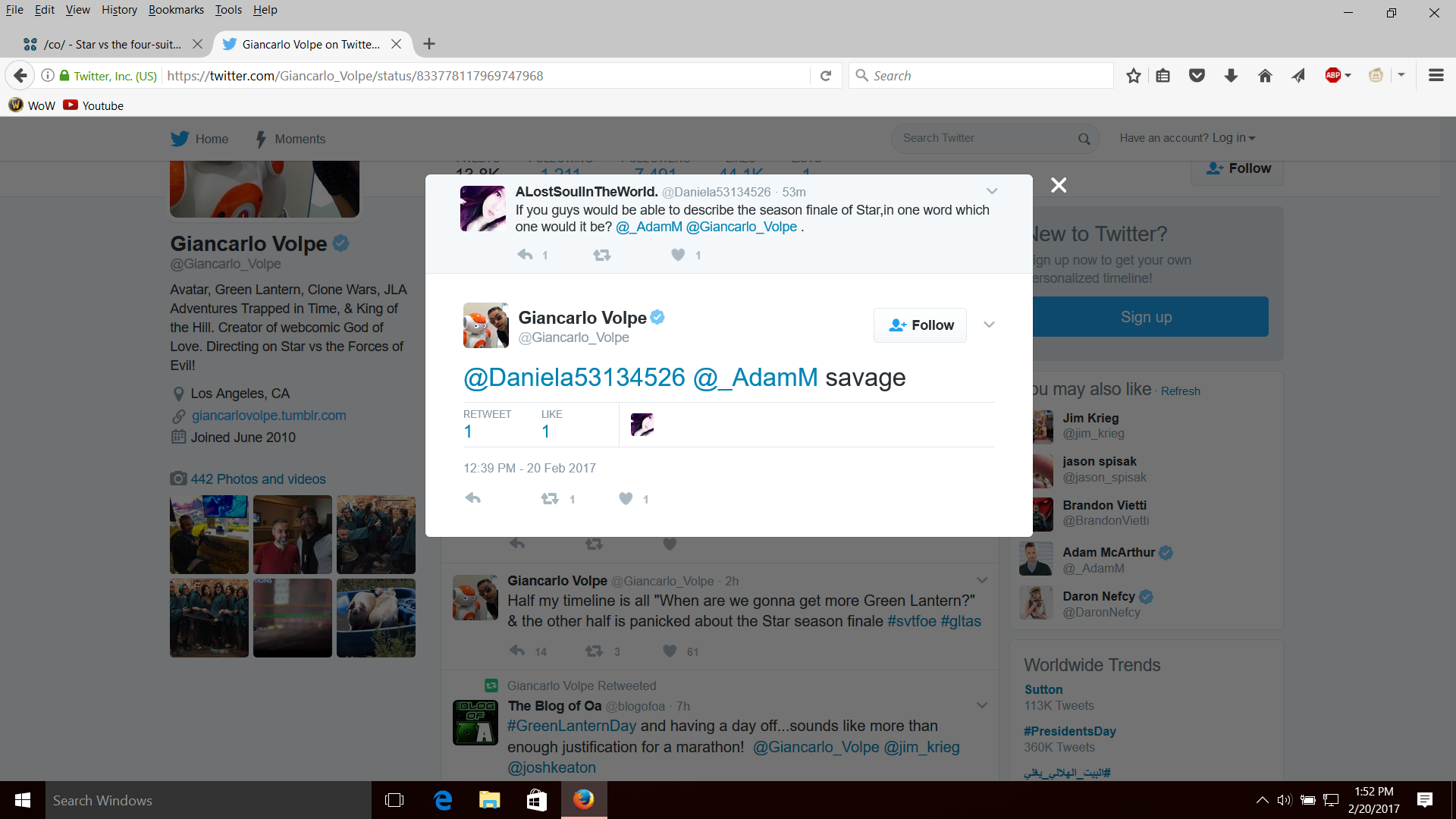Open #PresidentsDay trend
The image size is (1456, 819).
(1069, 731)
